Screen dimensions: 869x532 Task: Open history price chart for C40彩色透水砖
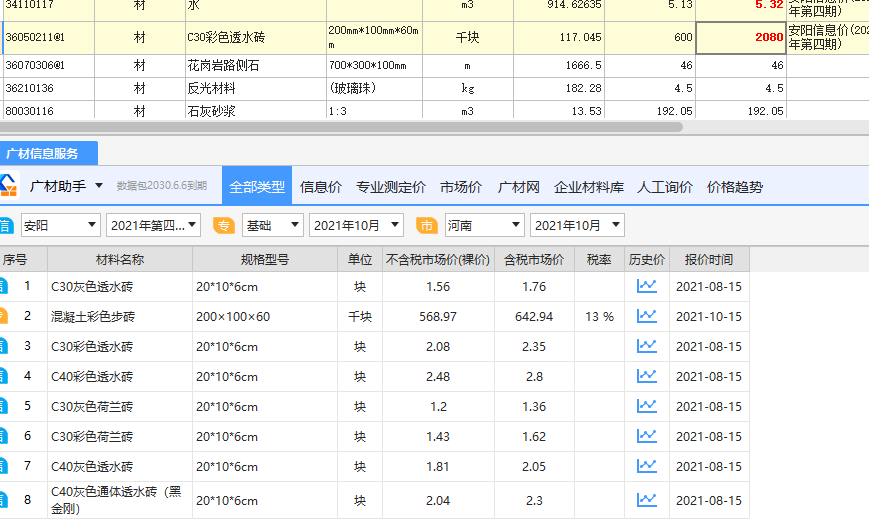[x=646, y=376]
